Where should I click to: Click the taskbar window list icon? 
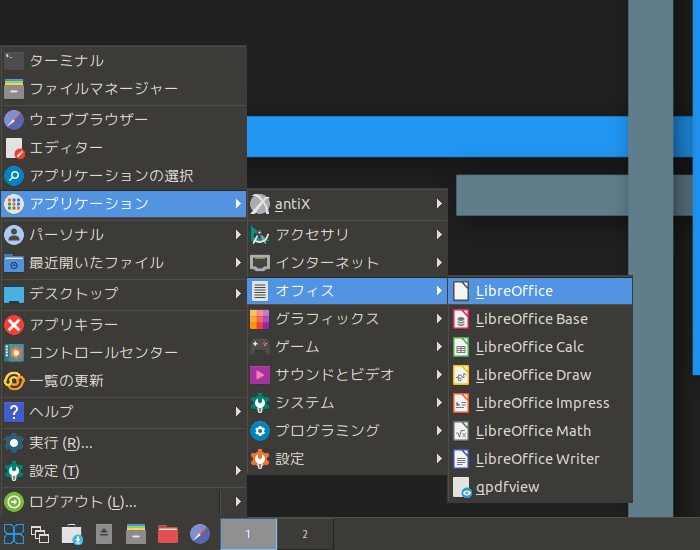[x=40, y=534]
